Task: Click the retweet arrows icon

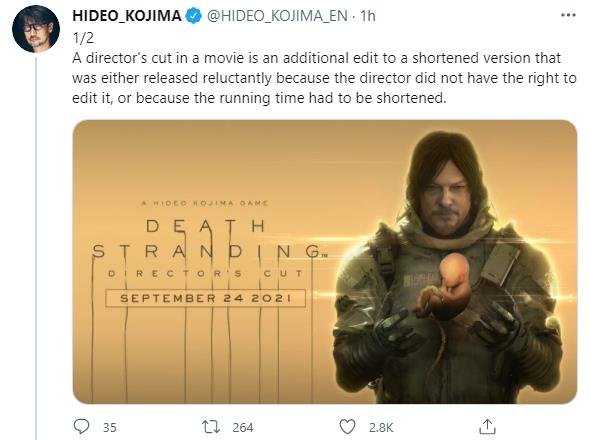Action: coord(211,427)
